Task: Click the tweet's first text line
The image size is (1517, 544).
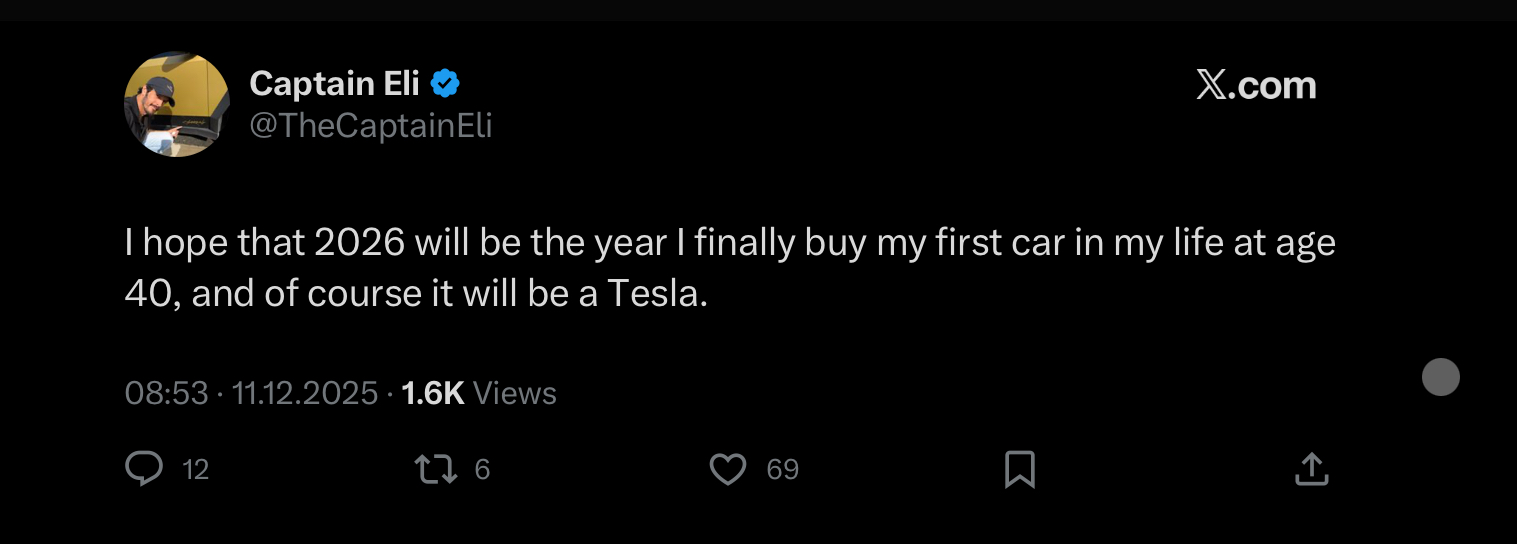Action: pos(730,244)
